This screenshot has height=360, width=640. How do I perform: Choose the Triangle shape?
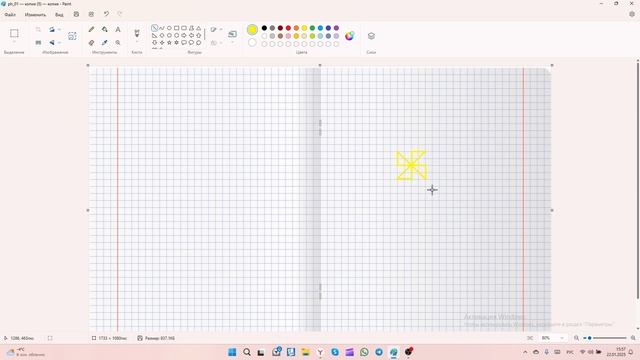pyautogui.click(x=198, y=28)
